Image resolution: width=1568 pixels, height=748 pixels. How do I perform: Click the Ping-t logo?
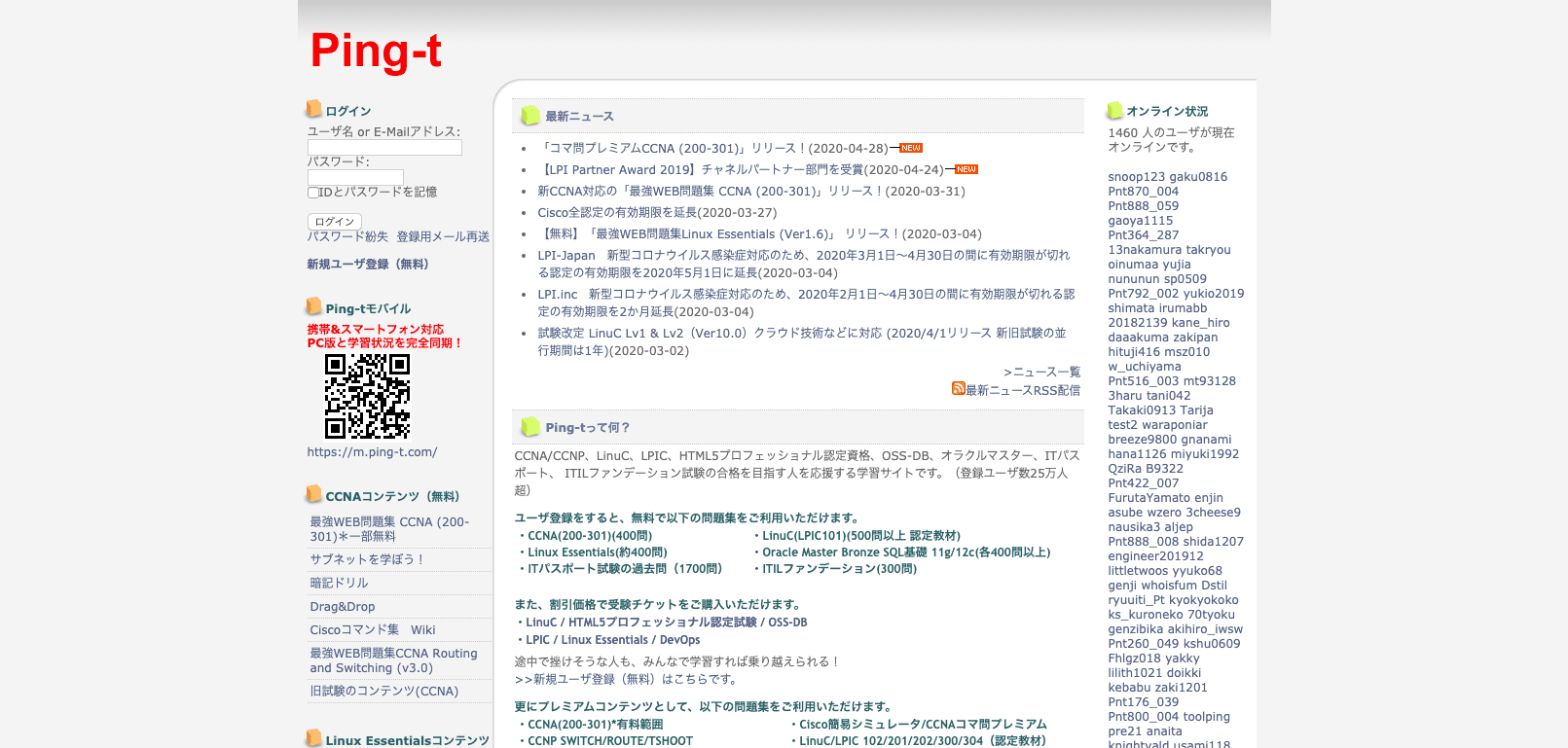click(376, 51)
